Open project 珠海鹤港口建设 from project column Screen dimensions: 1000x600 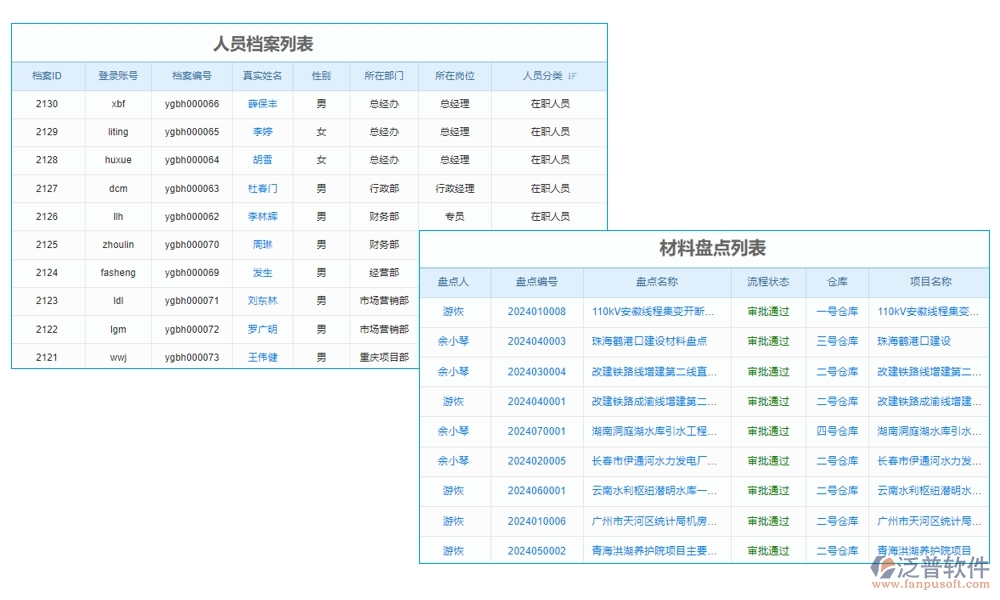[916, 341]
